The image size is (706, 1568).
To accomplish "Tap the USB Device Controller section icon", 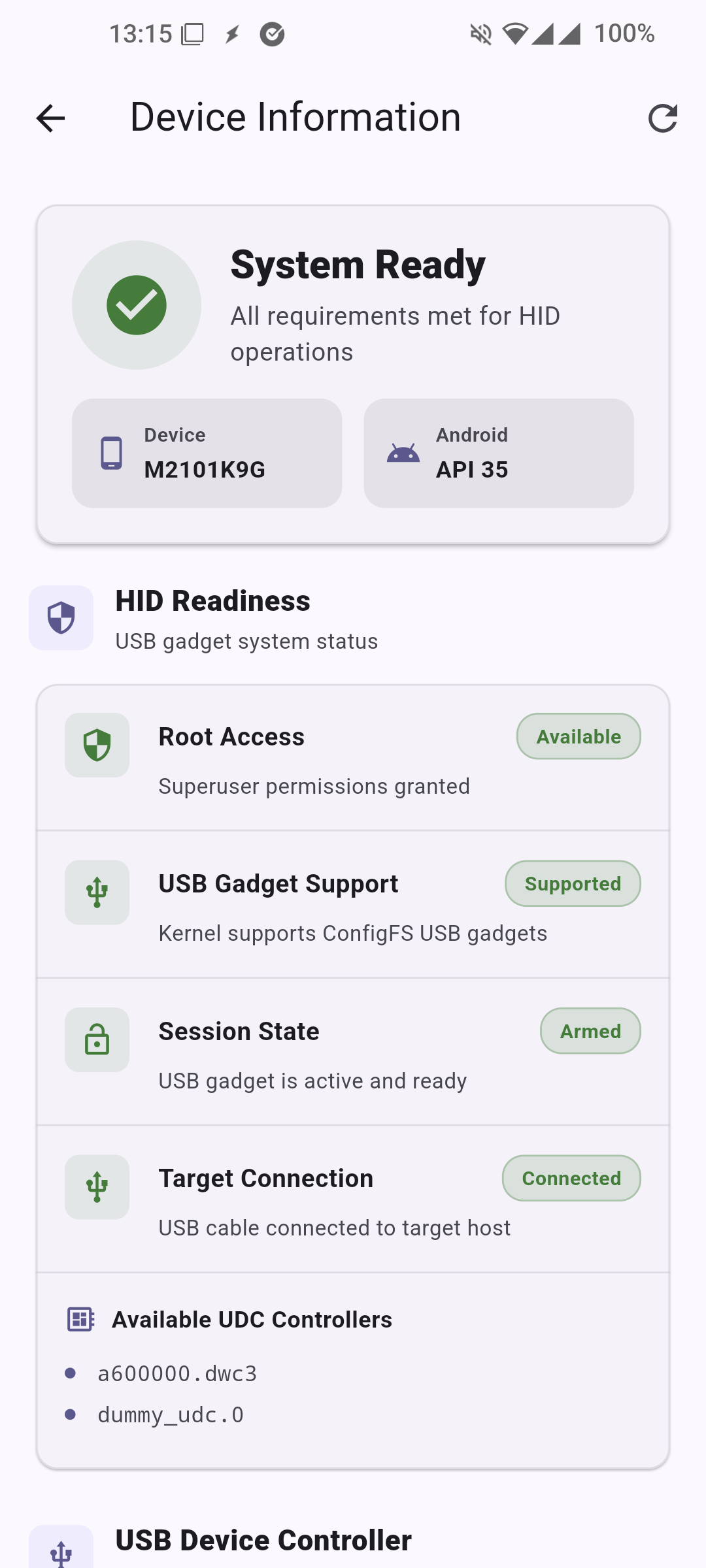I will pyautogui.click(x=61, y=1552).
